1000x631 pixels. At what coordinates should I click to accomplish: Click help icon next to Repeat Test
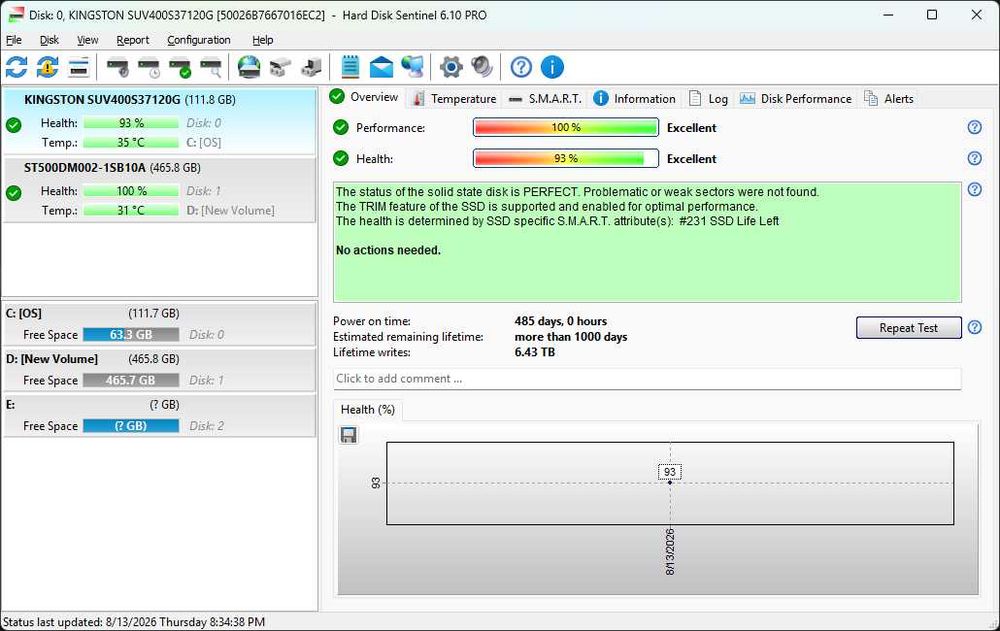(x=974, y=327)
